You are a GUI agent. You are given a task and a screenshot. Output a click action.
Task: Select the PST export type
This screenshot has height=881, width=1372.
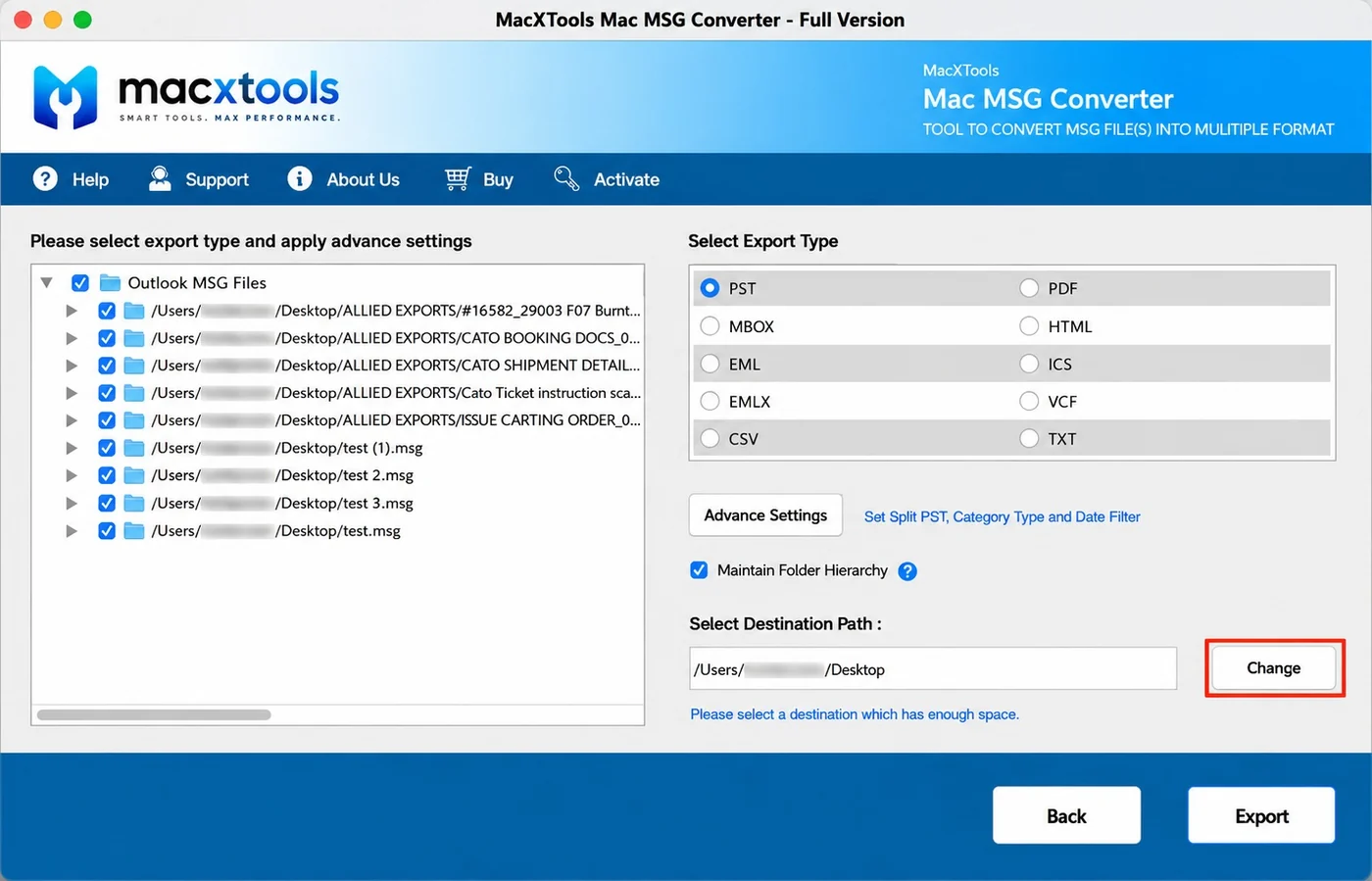coord(710,288)
